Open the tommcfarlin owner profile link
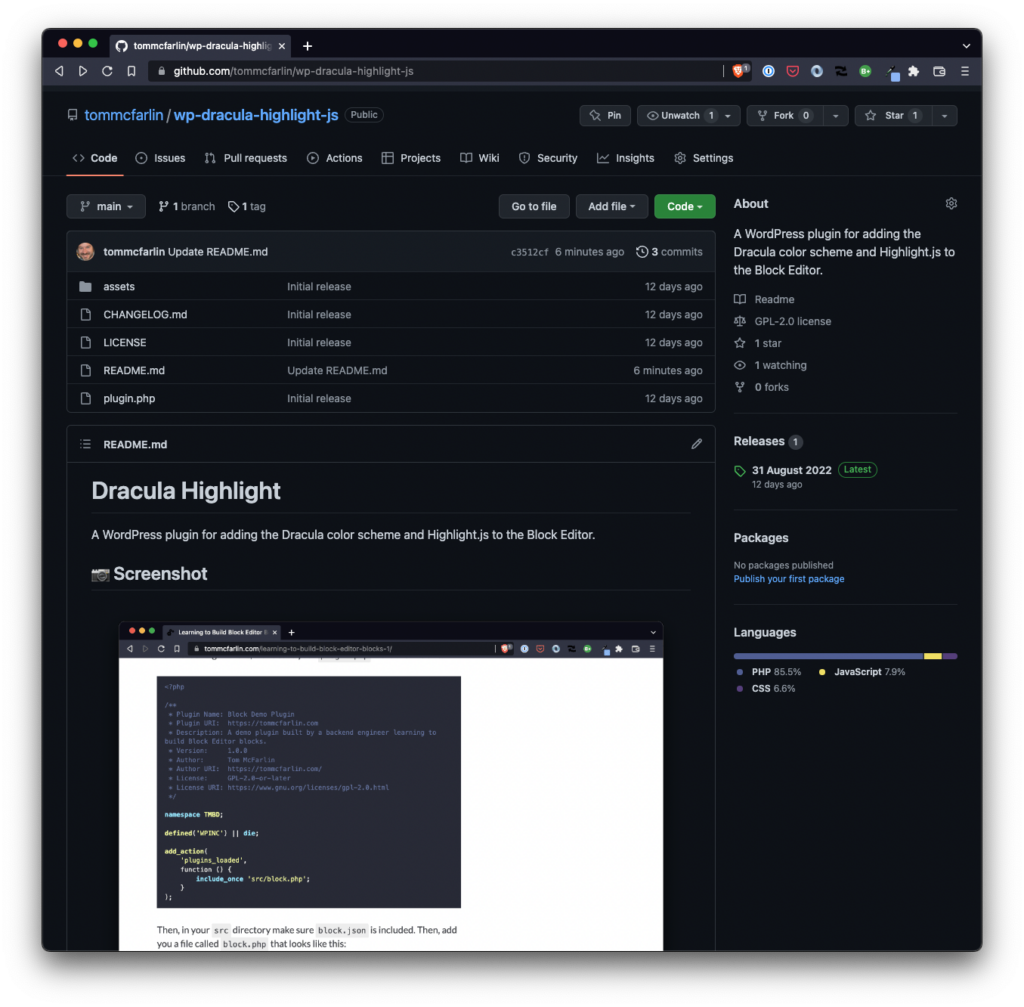This screenshot has width=1024, height=1007. [x=123, y=115]
